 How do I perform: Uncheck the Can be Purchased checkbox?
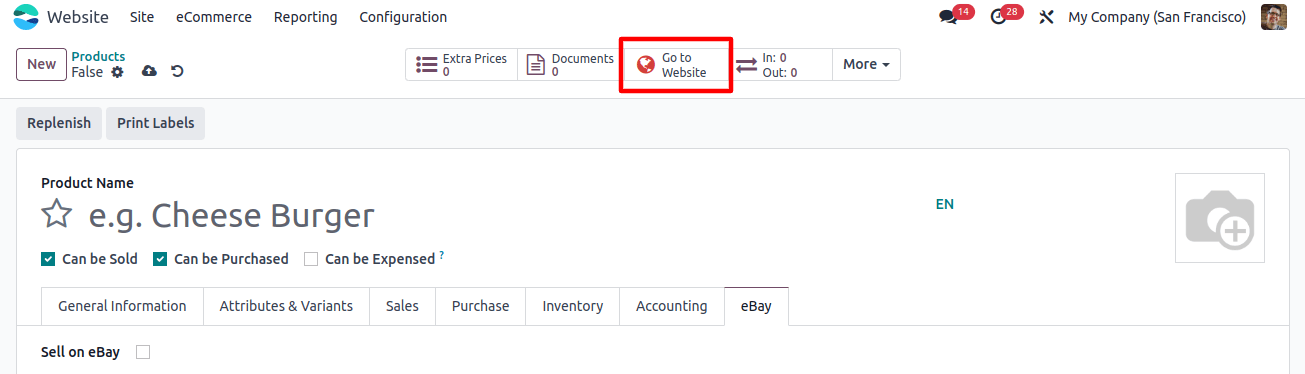[160, 259]
